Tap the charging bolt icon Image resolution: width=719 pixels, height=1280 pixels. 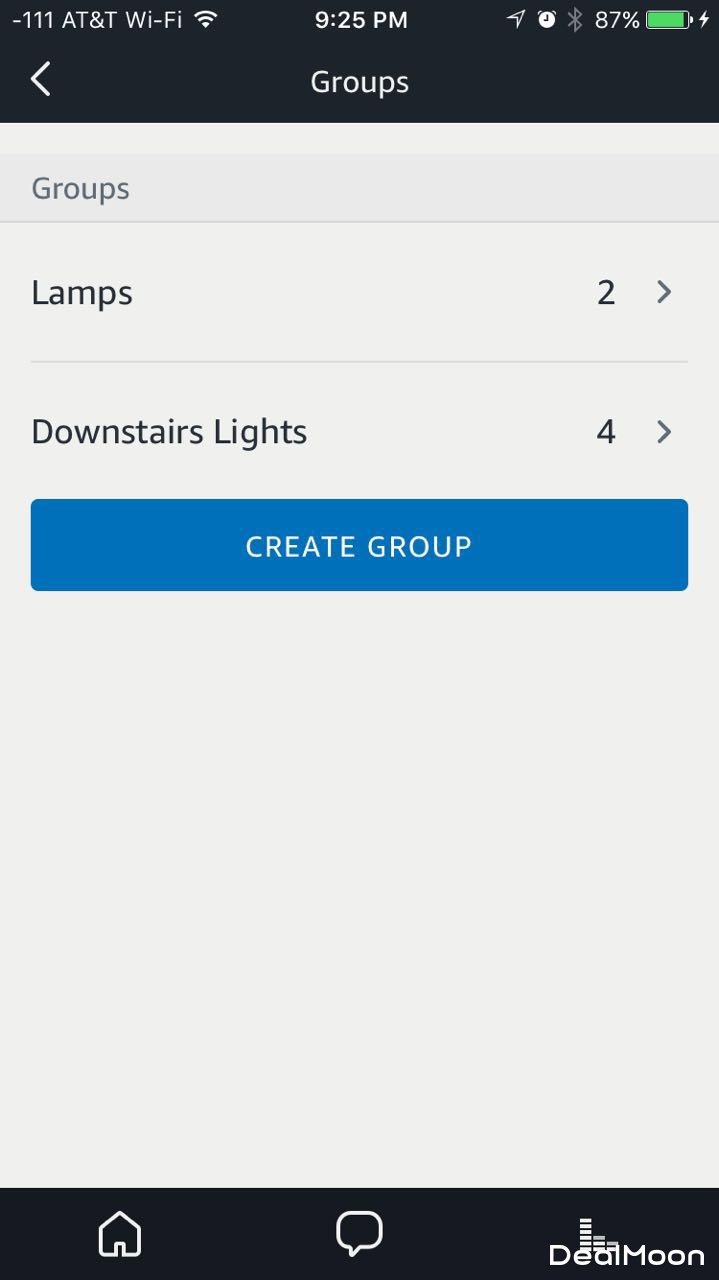[x=704, y=19]
